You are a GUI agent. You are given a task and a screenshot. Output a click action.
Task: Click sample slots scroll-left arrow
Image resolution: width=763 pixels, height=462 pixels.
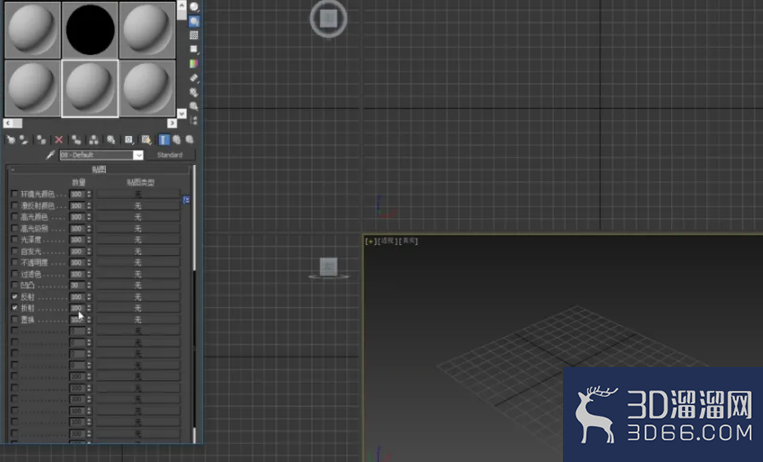point(8,123)
